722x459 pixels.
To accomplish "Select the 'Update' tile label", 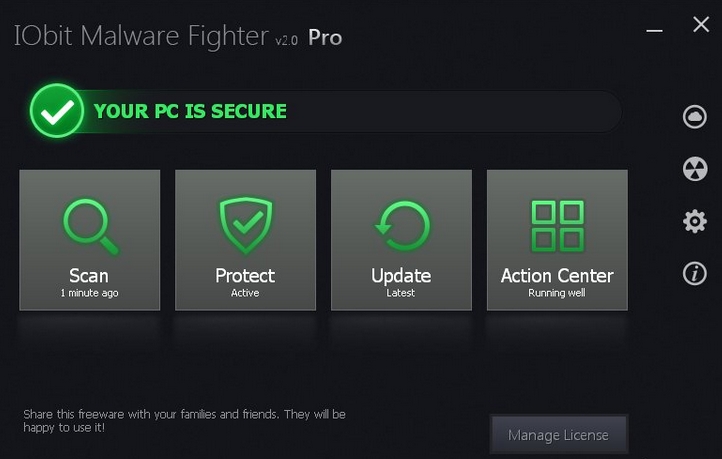I will click(x=401, y=276).
